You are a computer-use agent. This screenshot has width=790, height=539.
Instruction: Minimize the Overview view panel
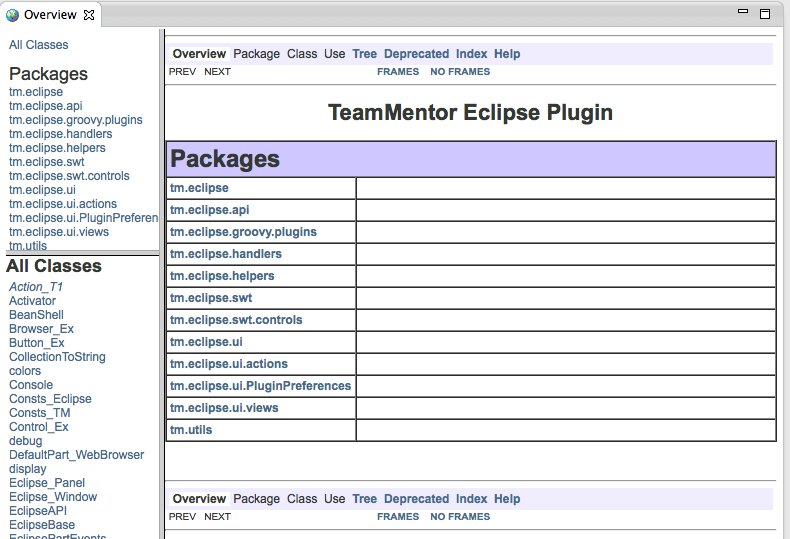743,13
